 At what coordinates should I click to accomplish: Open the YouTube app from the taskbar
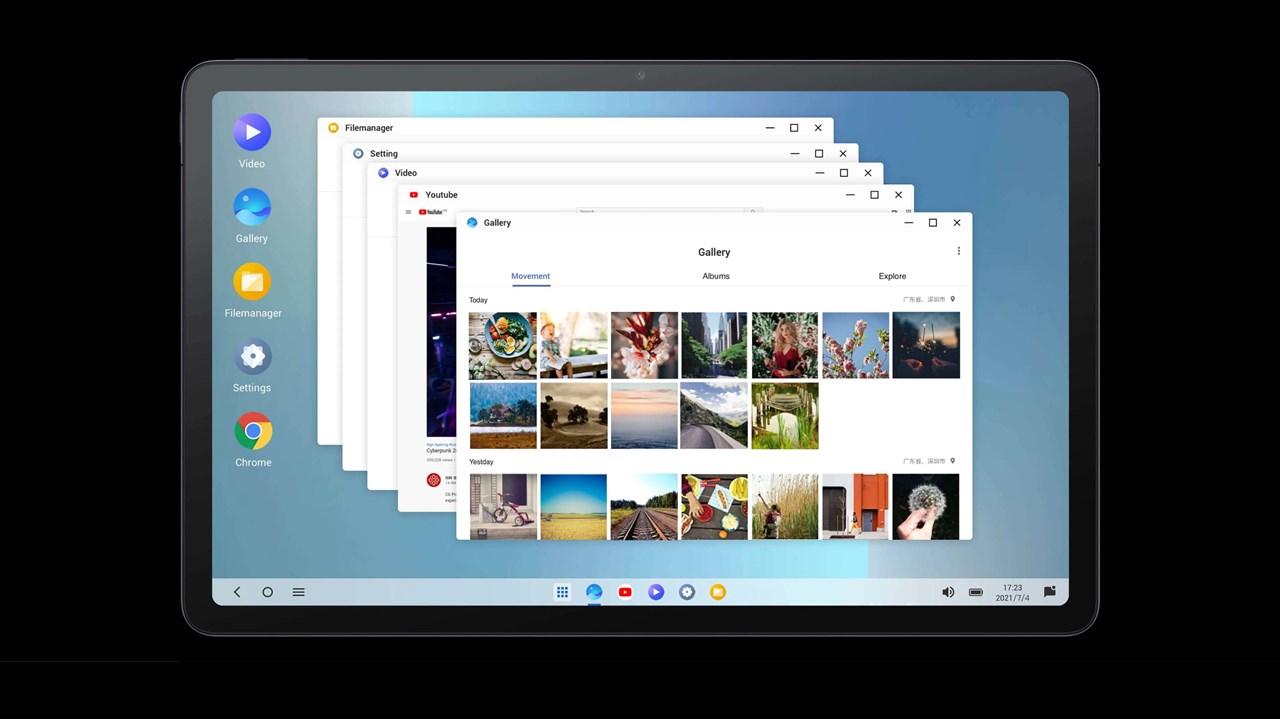[625, 592]
